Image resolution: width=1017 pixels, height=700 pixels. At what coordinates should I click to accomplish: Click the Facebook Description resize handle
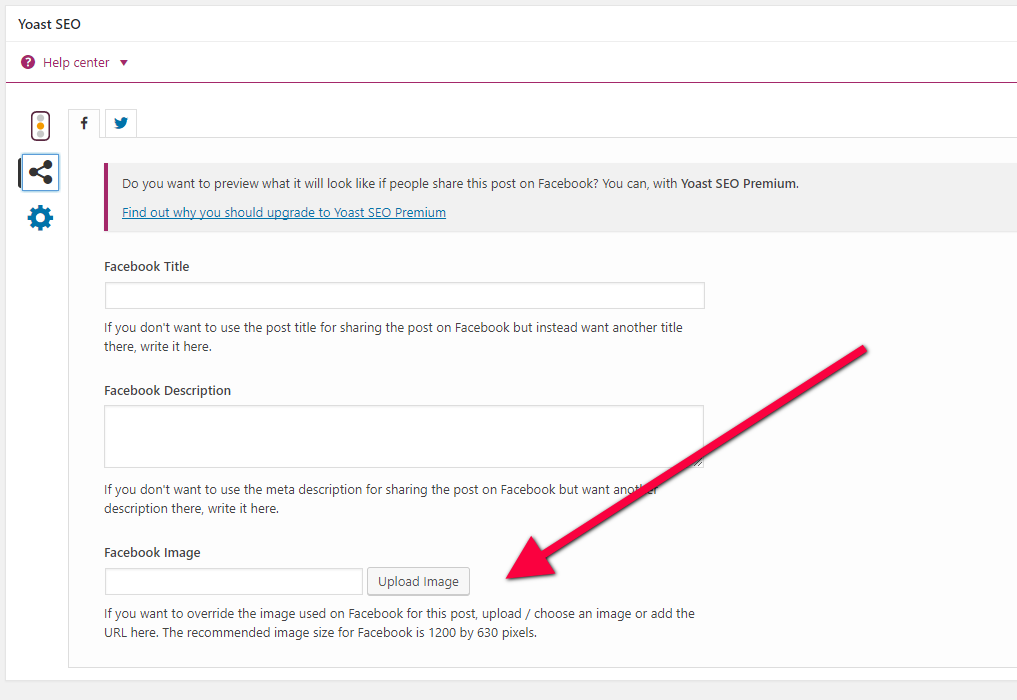click(697, 462)
